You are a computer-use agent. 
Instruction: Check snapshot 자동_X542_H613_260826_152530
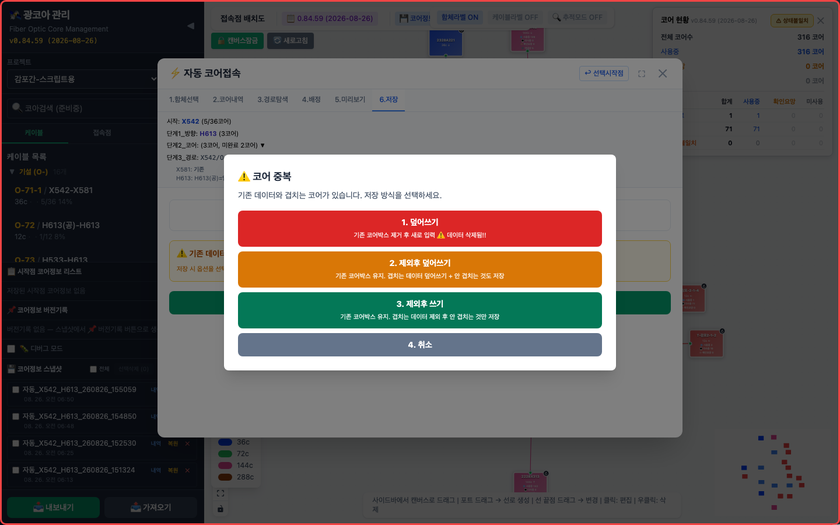click(16, 443)
